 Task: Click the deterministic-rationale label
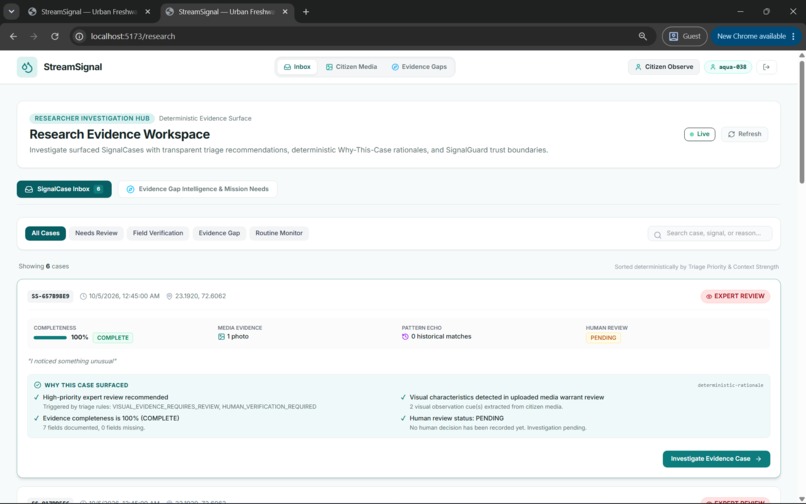(x=730, y=385)
